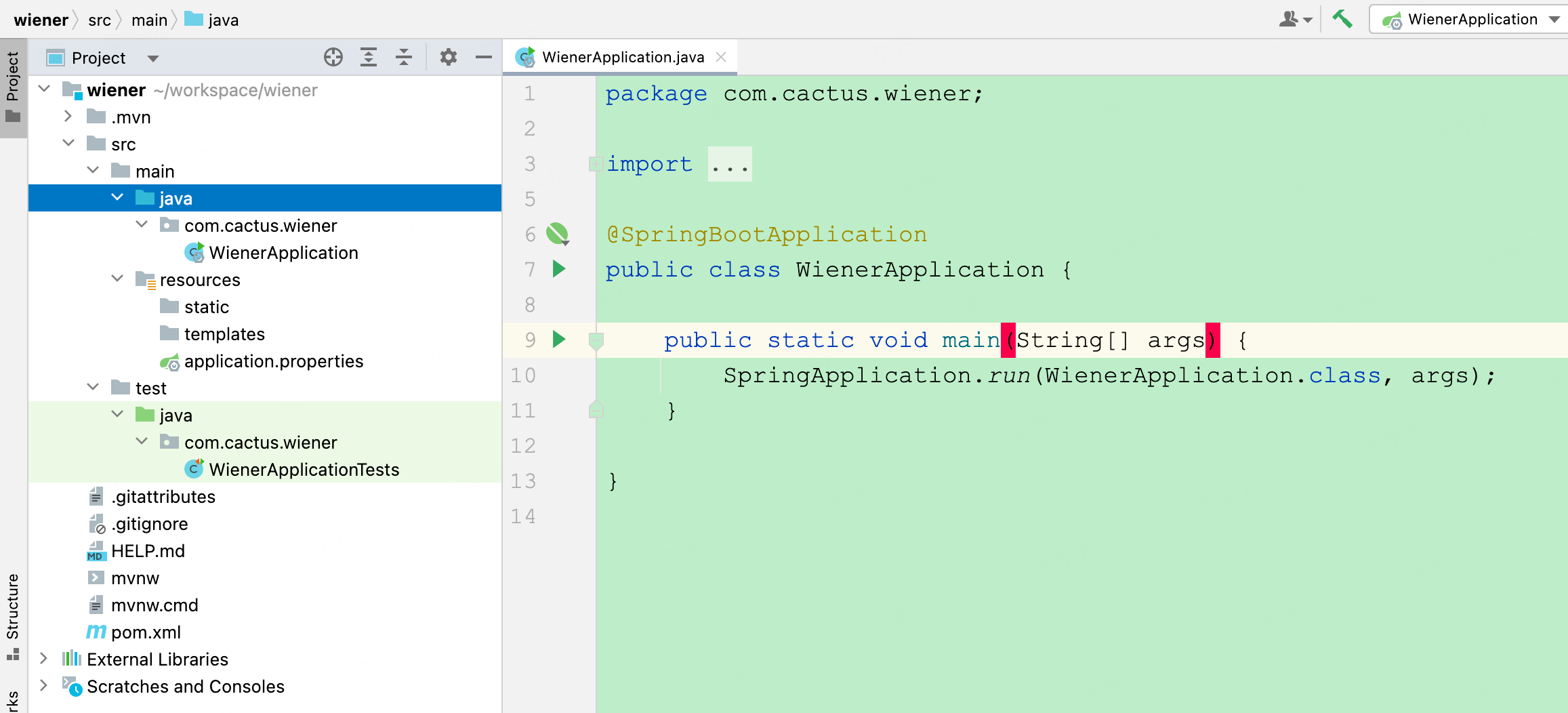This screenshot has width=1568, height=713.
Task: Click the java breadcrumb
Action: click(x=212, y=20)
